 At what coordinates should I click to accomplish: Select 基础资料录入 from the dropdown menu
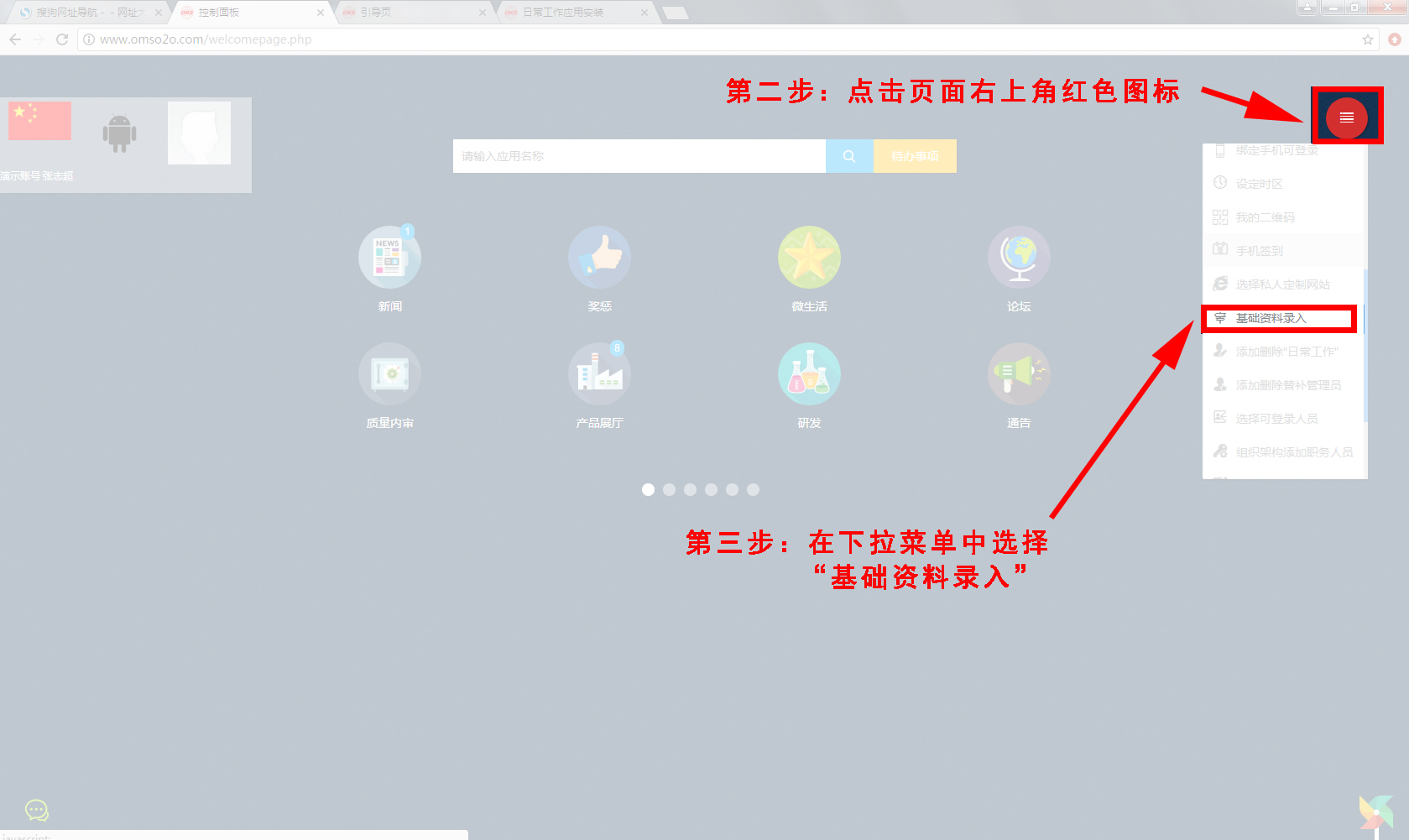(1271, 318)
